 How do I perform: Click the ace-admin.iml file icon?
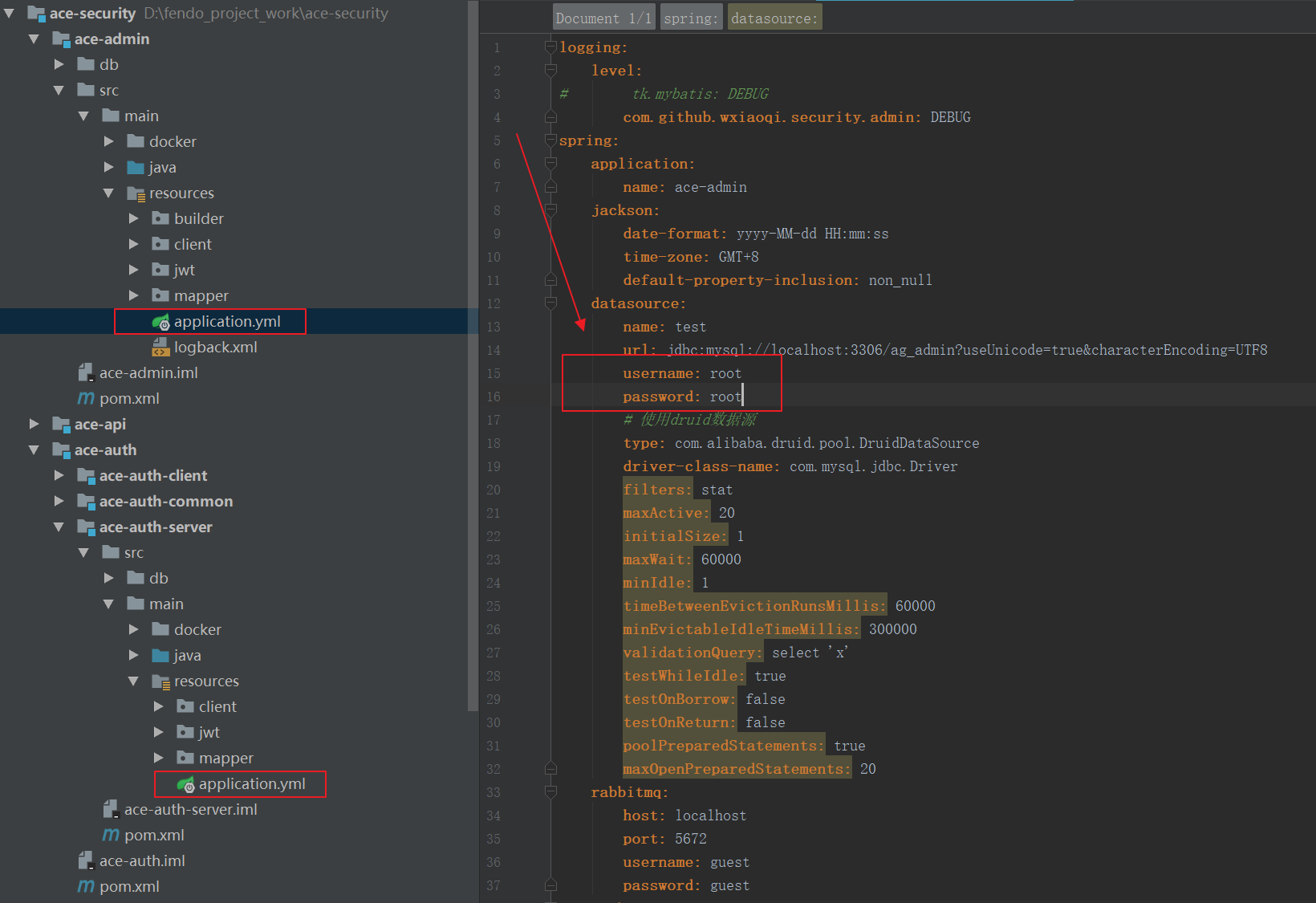(x=86, y=373)
